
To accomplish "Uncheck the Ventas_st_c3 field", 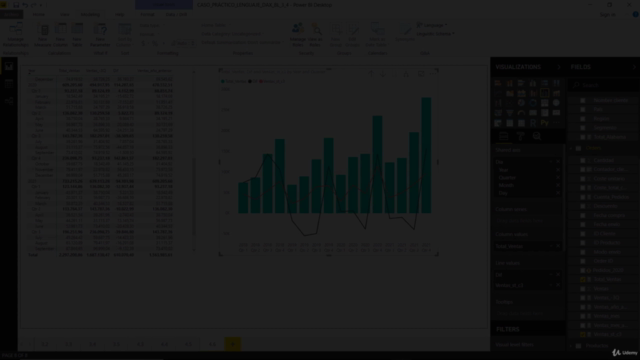I will 583,334.
